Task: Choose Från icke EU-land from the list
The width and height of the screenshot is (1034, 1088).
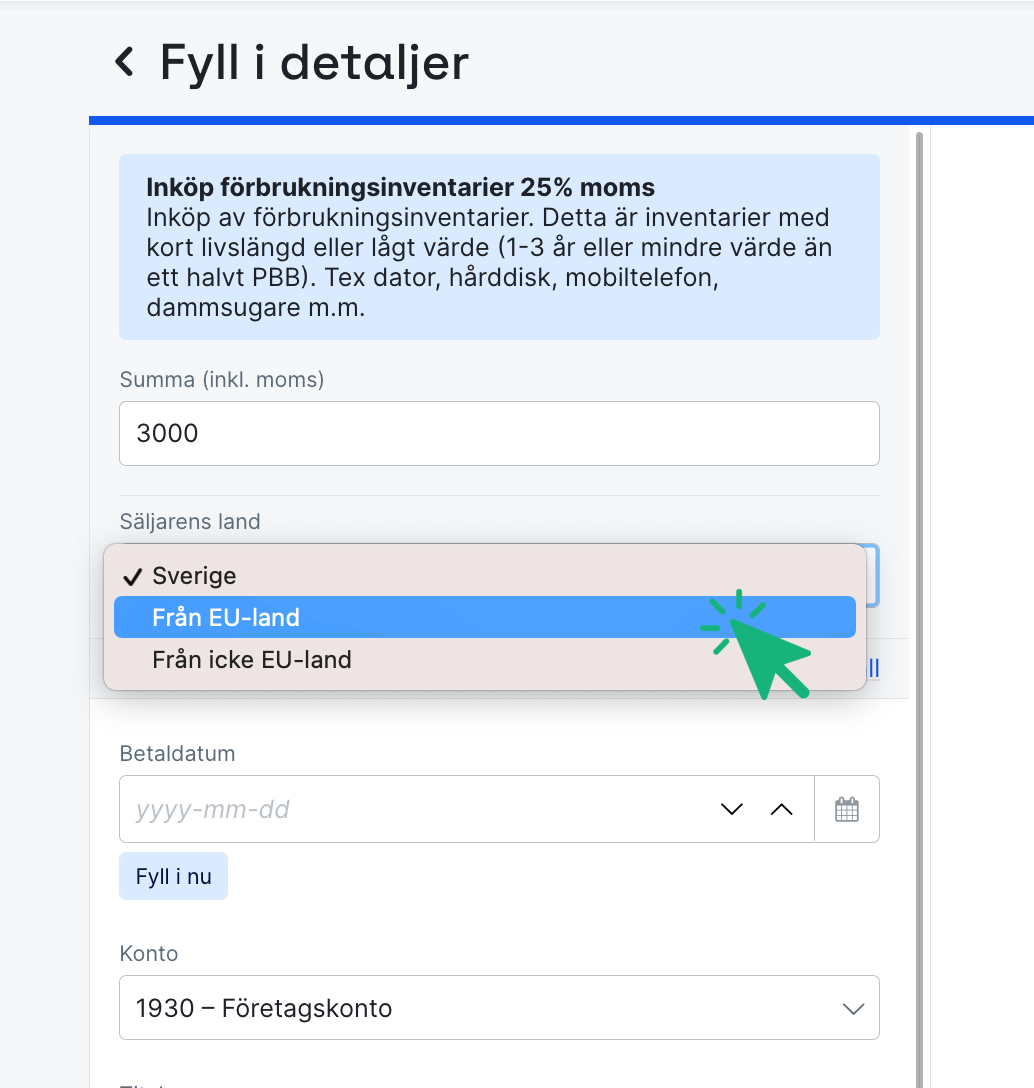Action: point(300,659)
